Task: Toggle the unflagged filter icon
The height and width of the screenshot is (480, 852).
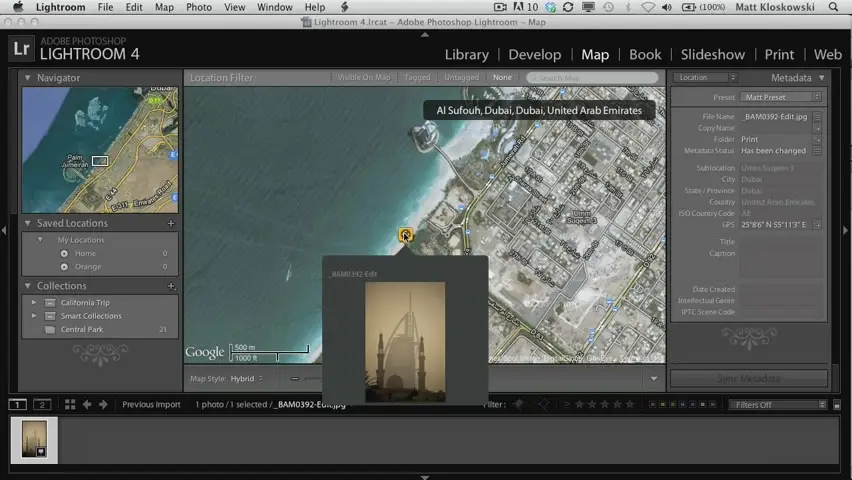Action: click(543, 404)
